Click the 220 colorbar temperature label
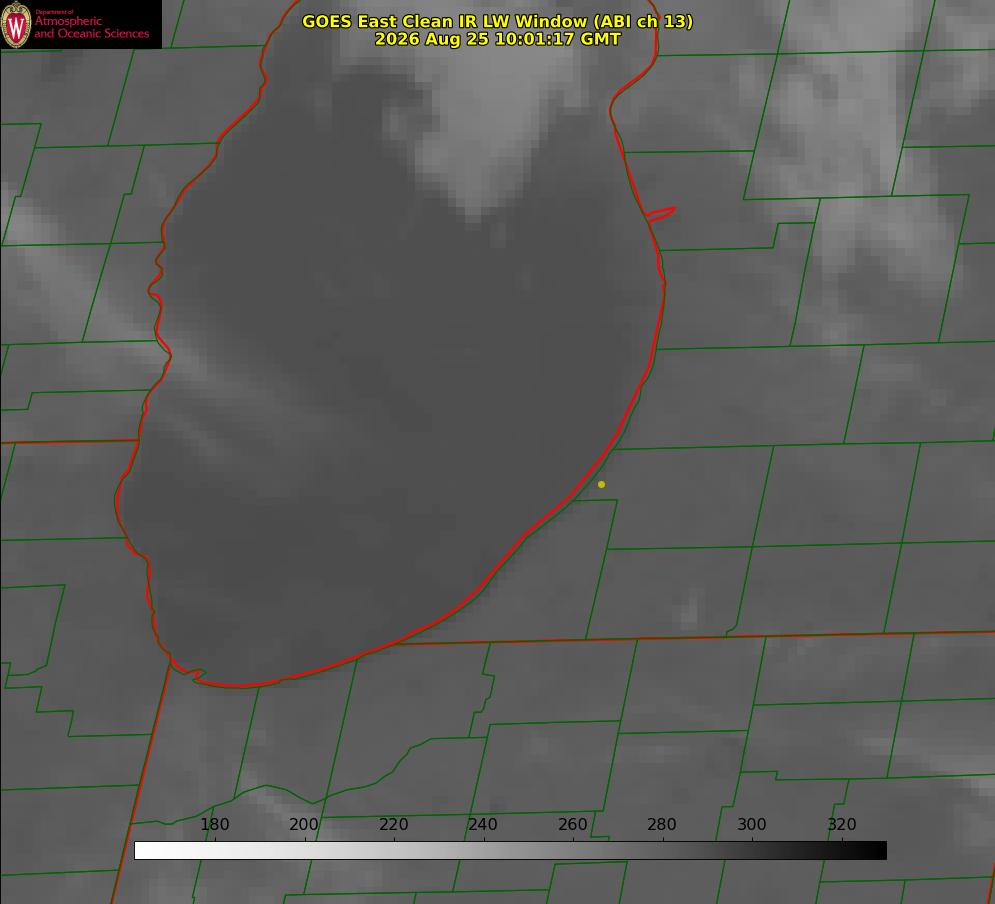 393,824
